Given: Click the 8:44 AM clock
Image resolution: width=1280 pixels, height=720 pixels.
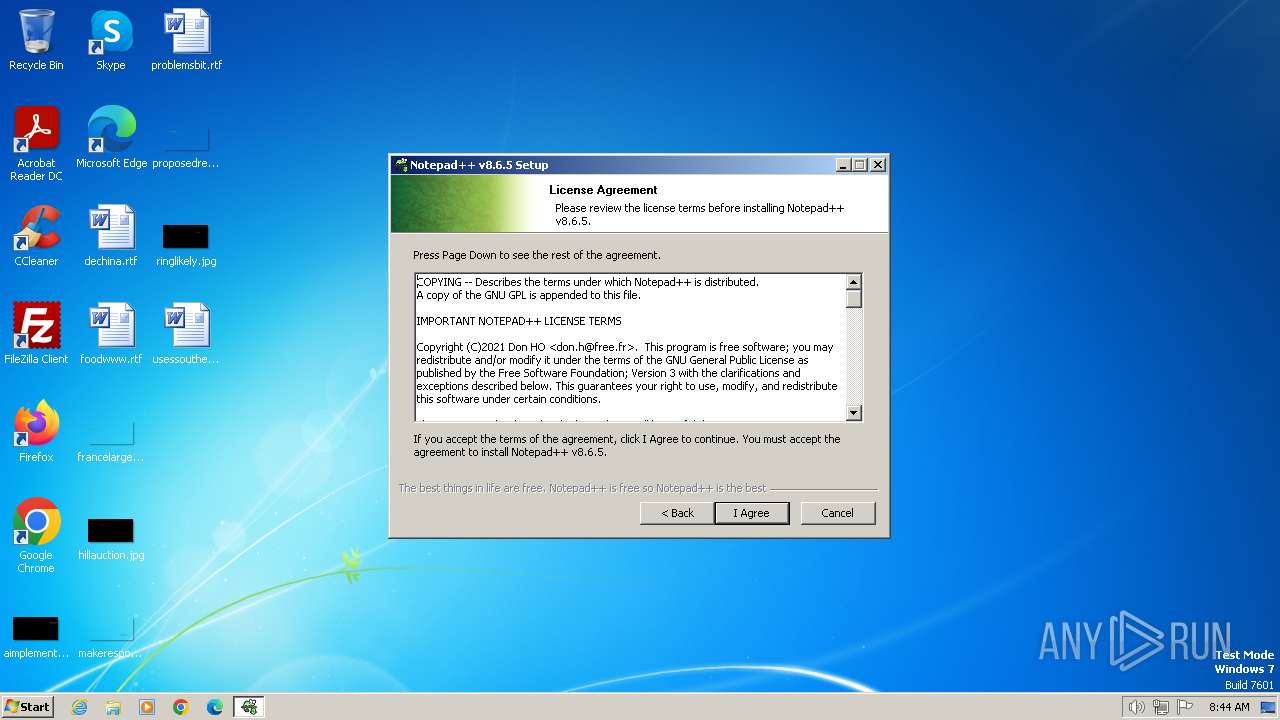Looking at the screenshot, I should pos(1229,707).
